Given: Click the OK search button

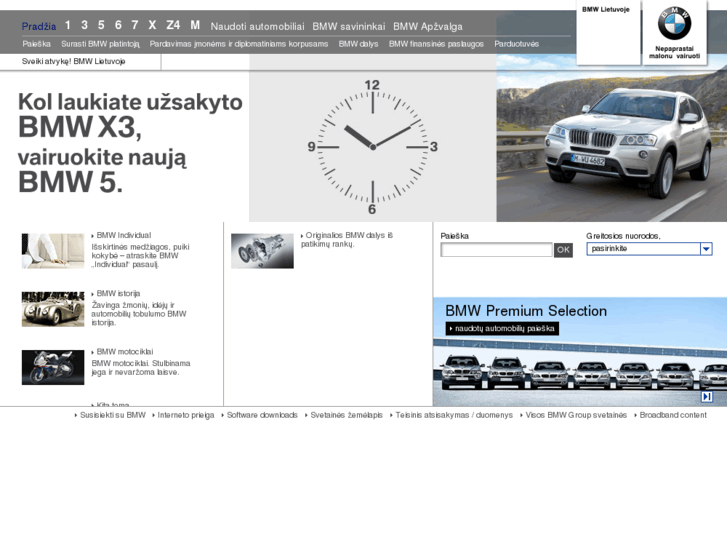Looking at the screenshot, I should pyautogui.click(x=563, y=250).
